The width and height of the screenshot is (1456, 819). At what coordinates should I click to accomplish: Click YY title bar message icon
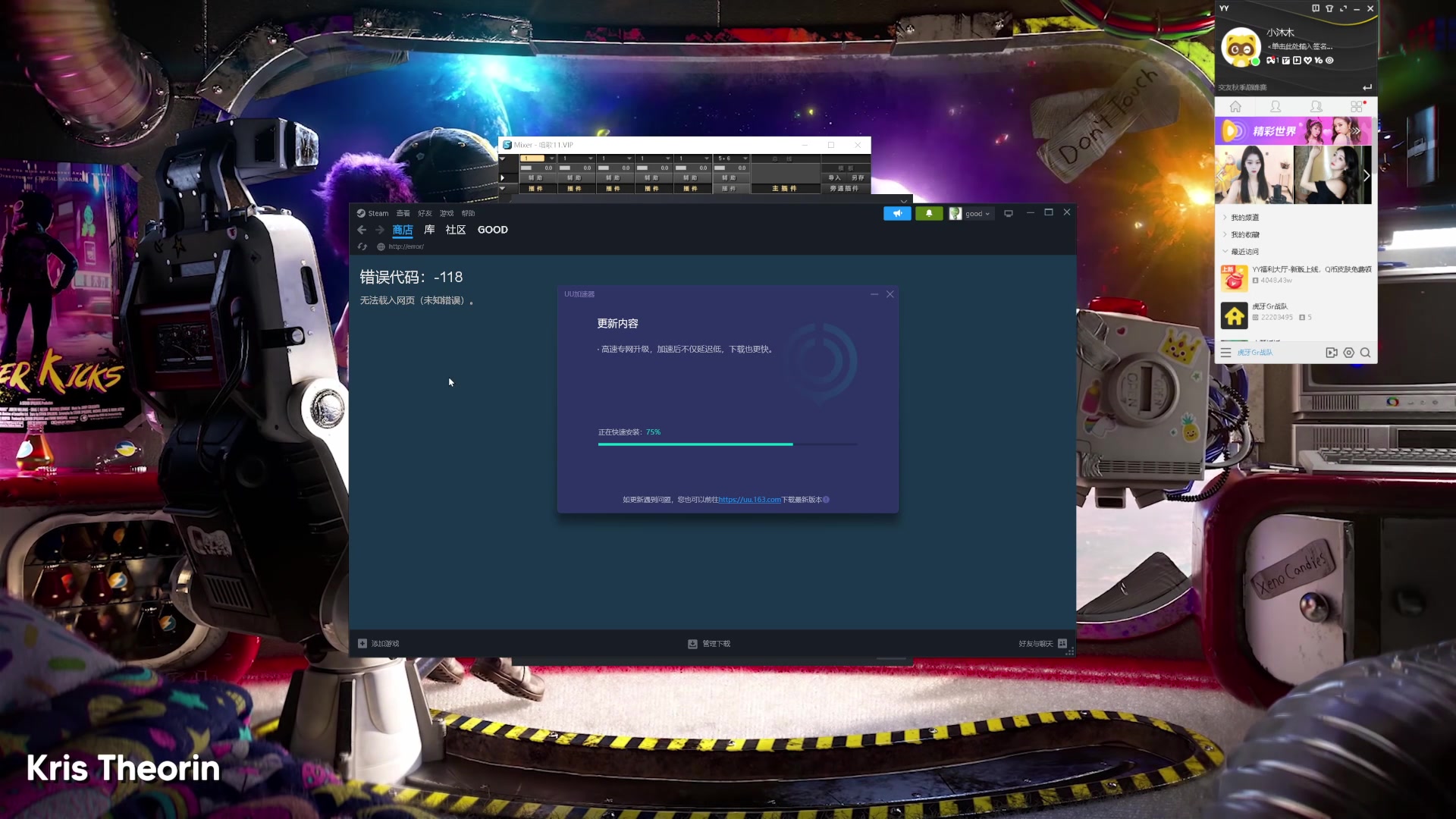(1316, 8)
